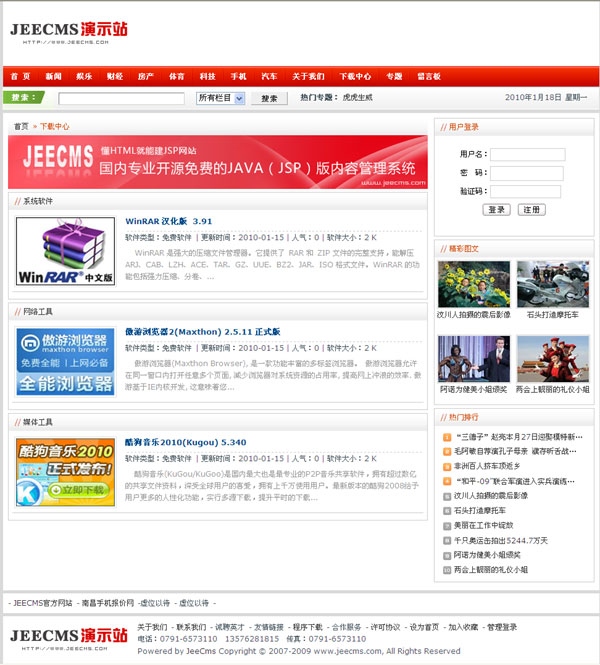The width and height of the screenshot is (600, 665).
Task: Click the 验证码 captcha field
Action: [525, 191]
